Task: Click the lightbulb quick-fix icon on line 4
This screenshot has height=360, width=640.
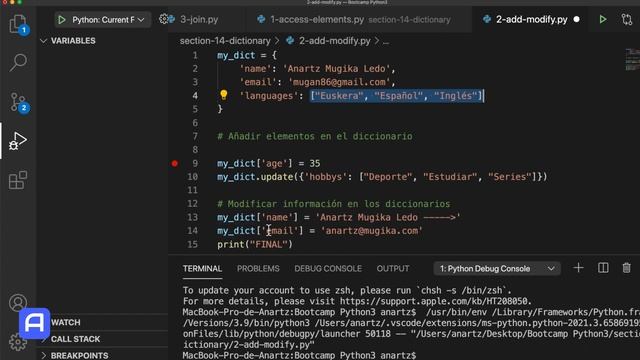Action: [x=223, y=95]
